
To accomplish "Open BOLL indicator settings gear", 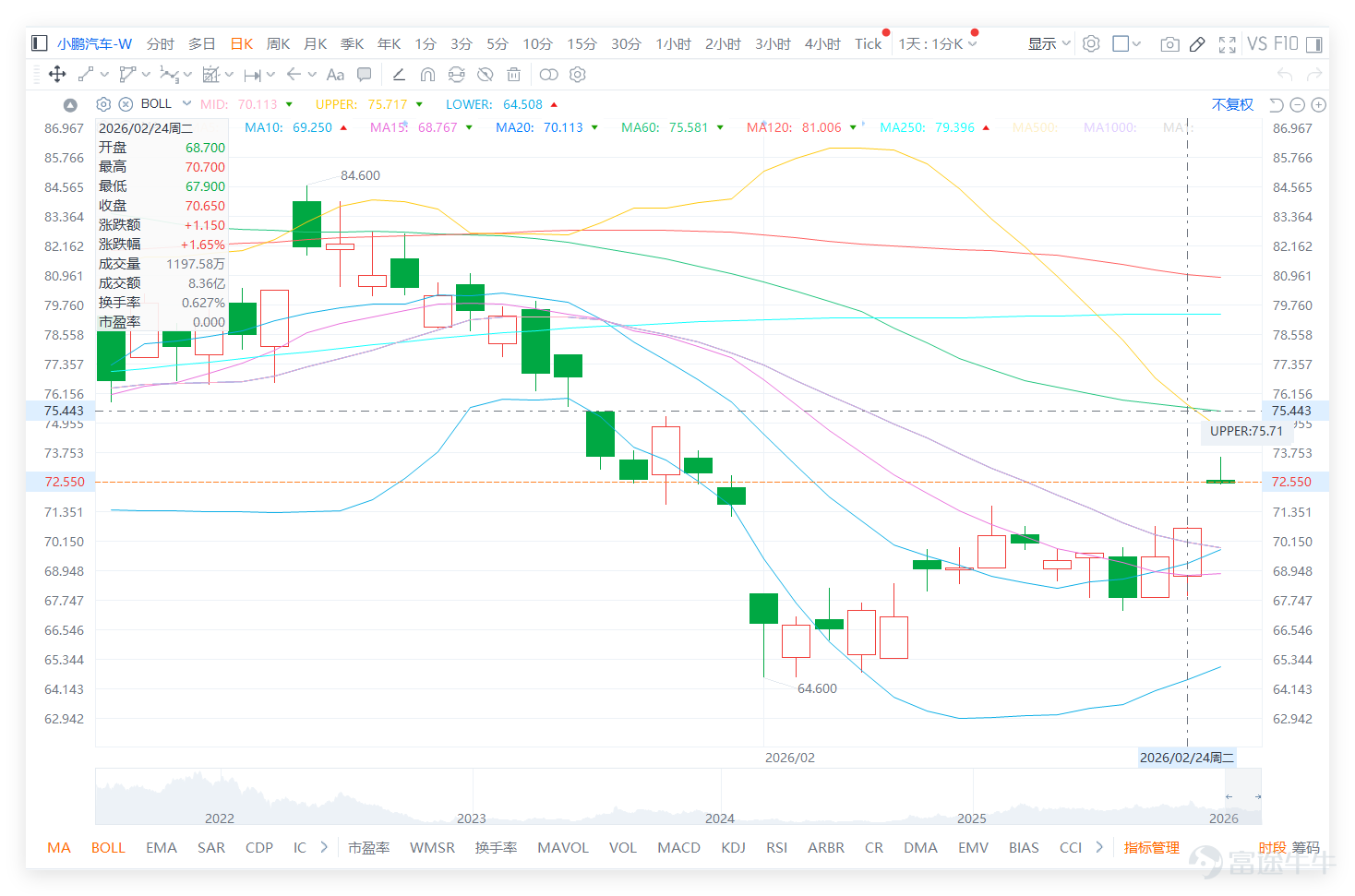I will click(103, 104).
